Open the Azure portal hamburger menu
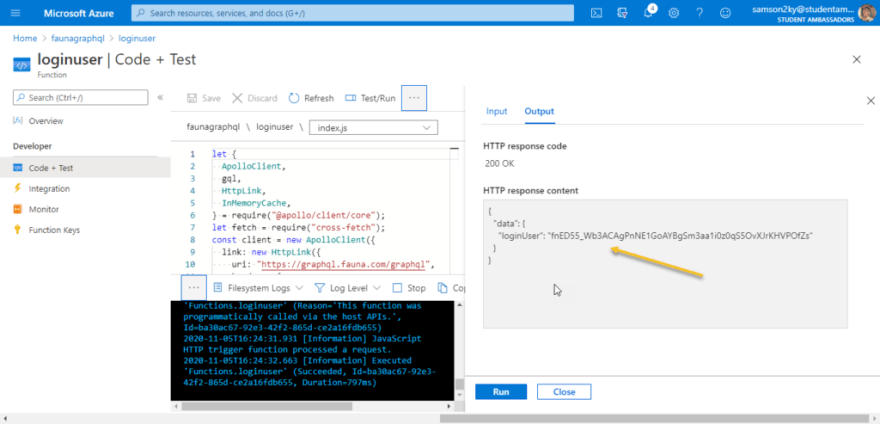Screen dimensions: 880x424 pos(16,13)
